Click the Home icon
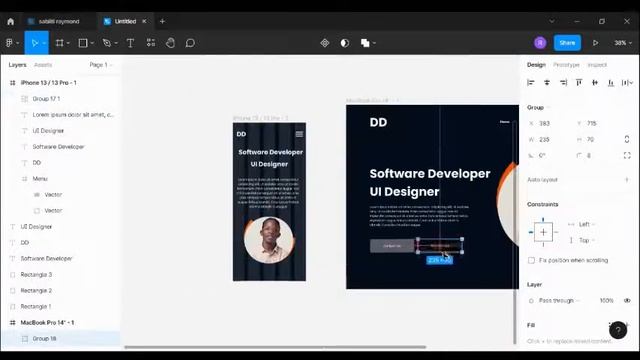The height and width of the screenshot is (360, 640). (x=11, y=22)
